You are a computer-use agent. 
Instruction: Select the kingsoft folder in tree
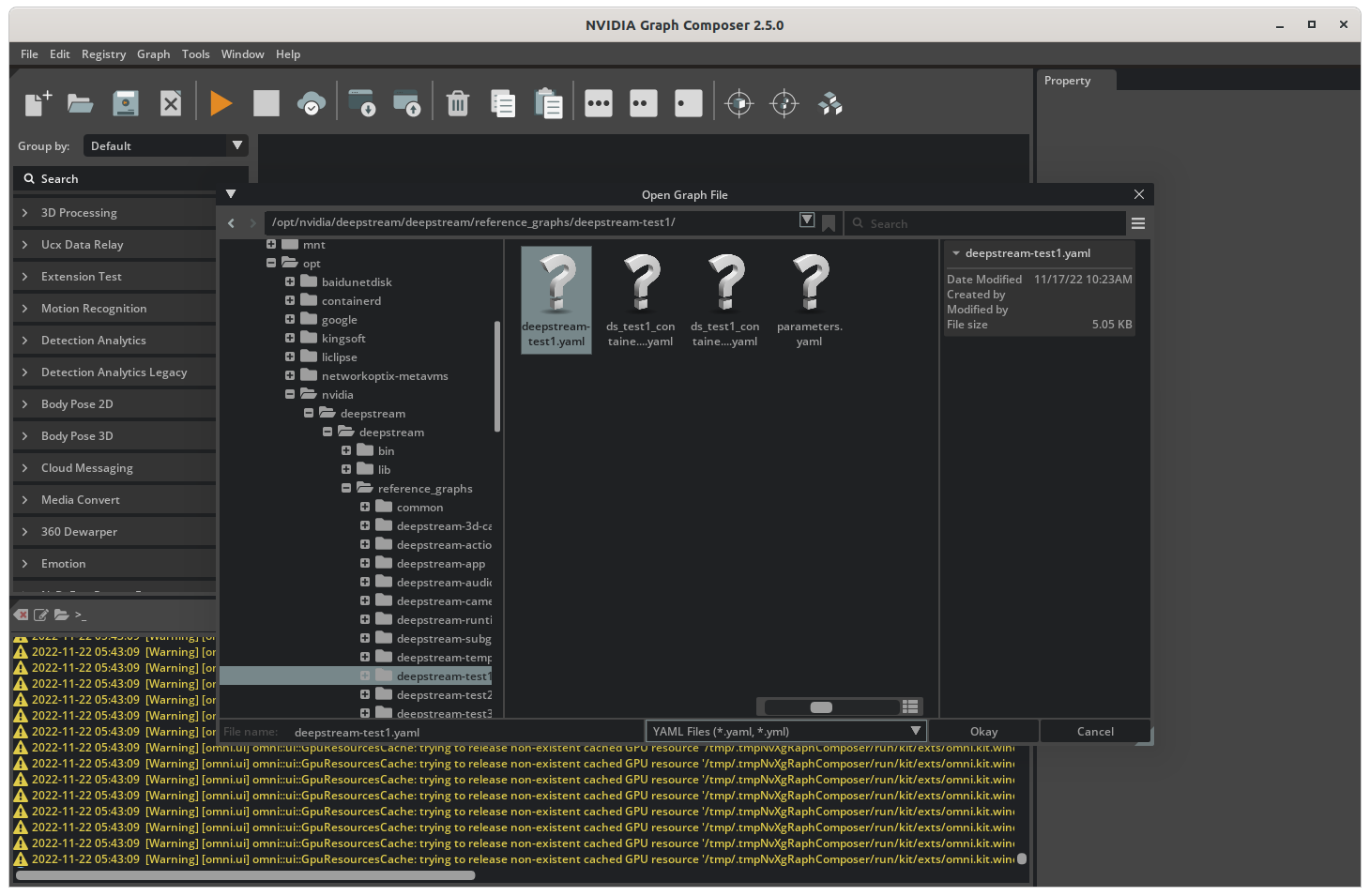tap(343, 339)
